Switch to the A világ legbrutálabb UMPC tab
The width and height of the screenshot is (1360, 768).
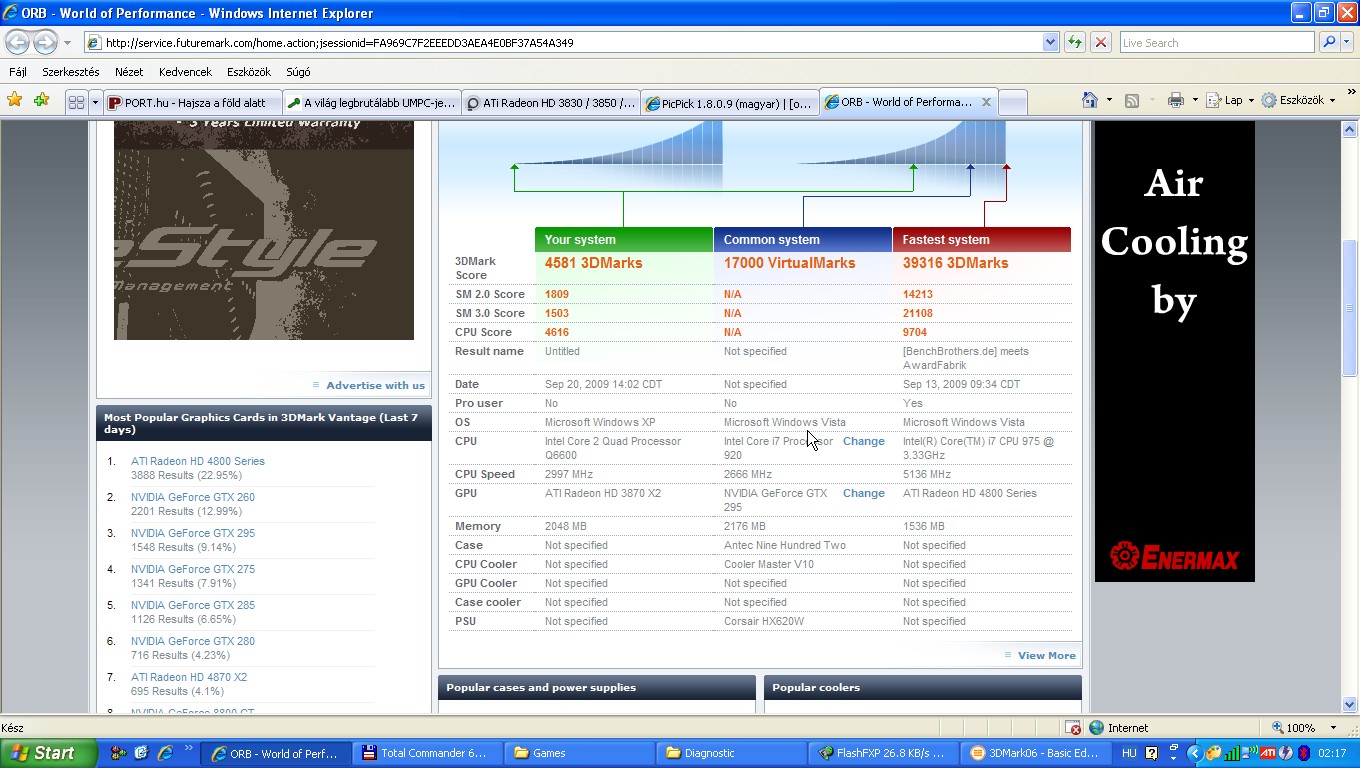[x=371, y=102]
